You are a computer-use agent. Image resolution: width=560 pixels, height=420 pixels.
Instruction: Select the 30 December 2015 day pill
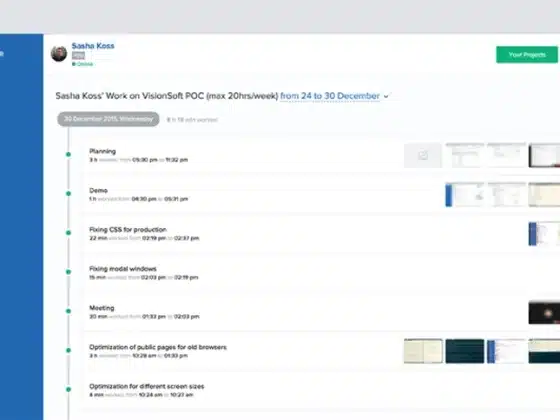108,119
